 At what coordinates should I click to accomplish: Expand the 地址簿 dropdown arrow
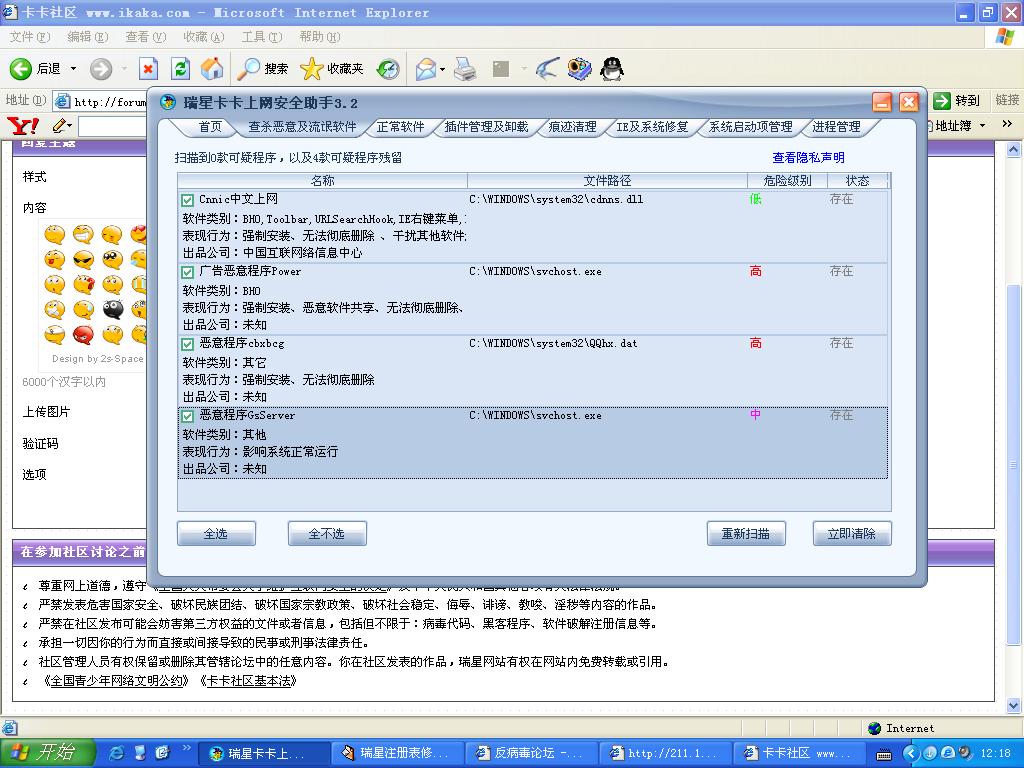(982, 125)
